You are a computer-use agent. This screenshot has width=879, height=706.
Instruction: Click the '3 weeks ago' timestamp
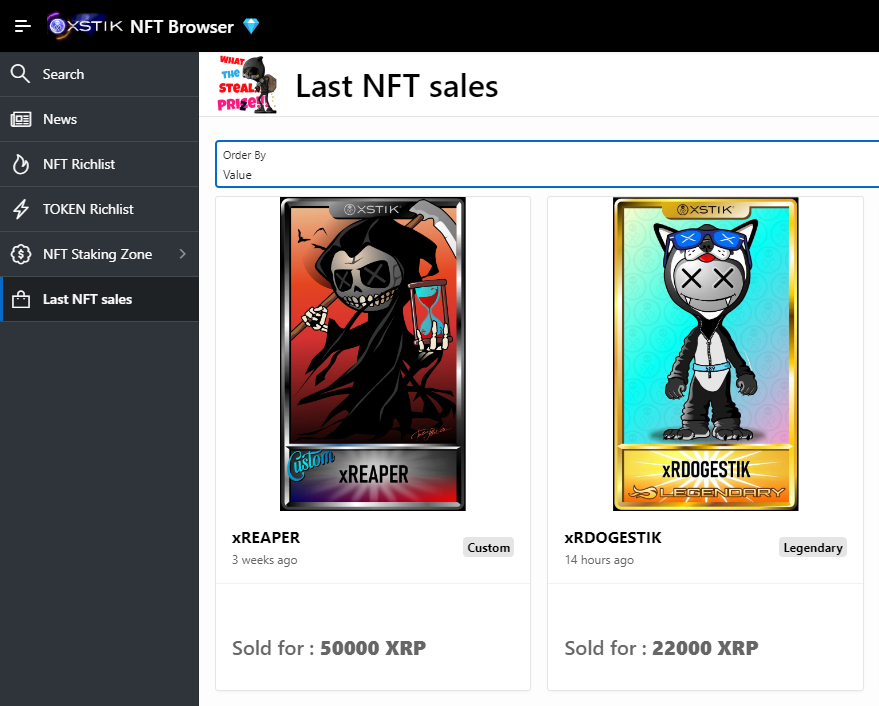(x=265, y=560)
